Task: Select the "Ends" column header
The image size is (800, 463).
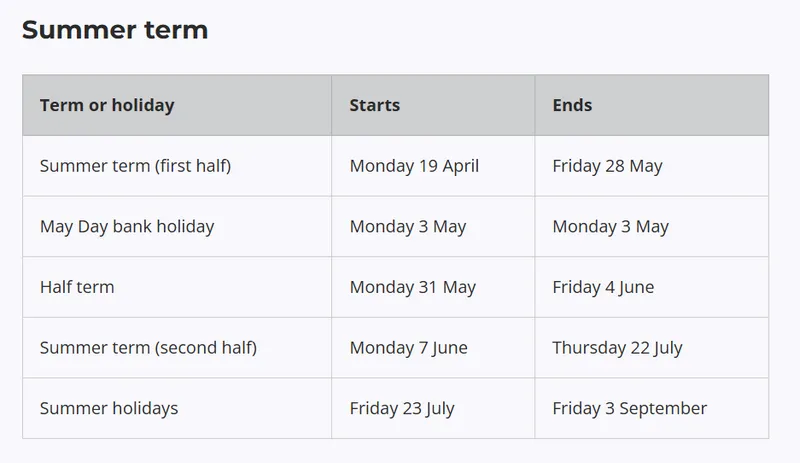Action: [572, 105]
